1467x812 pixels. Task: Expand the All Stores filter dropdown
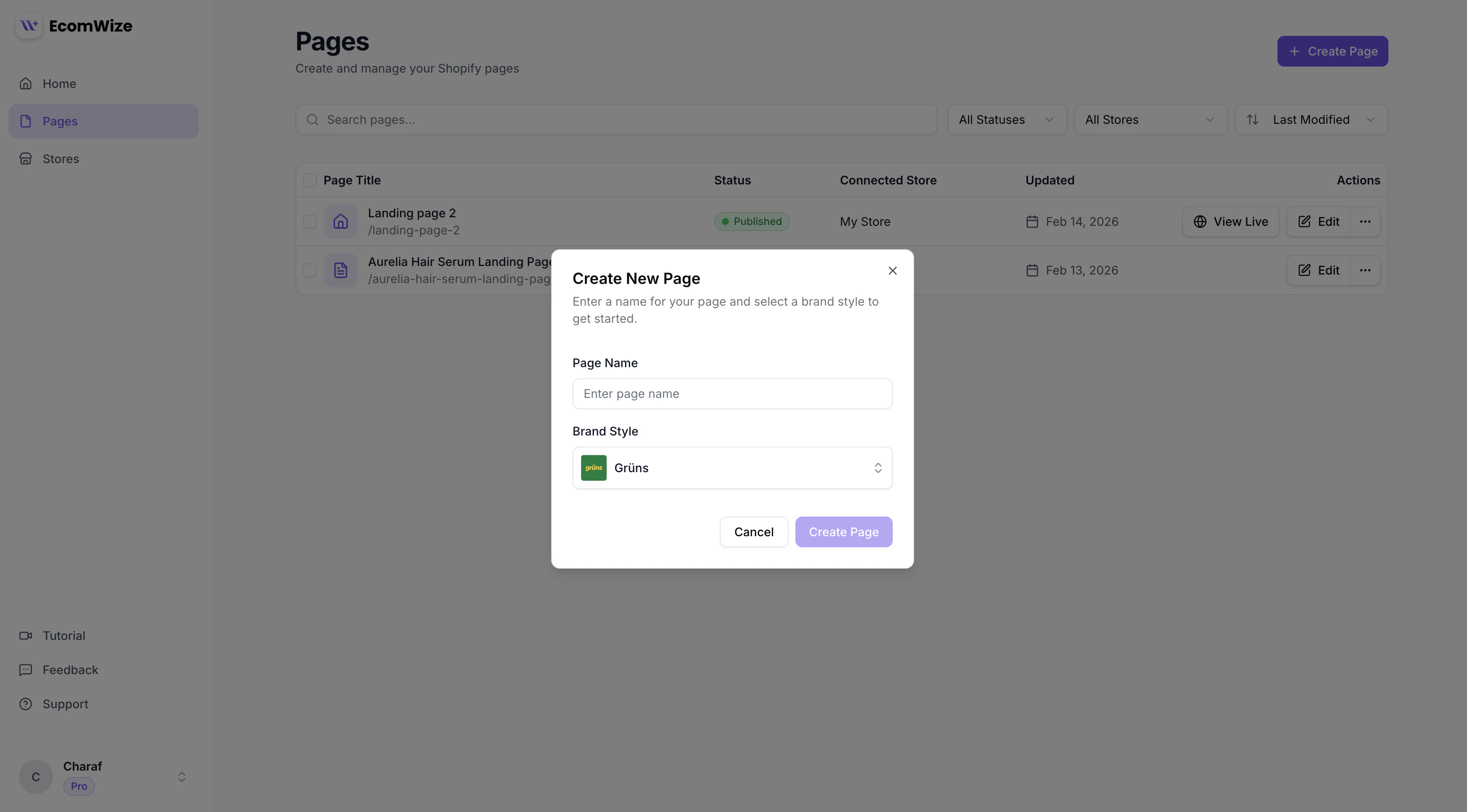click(1150, 120)
